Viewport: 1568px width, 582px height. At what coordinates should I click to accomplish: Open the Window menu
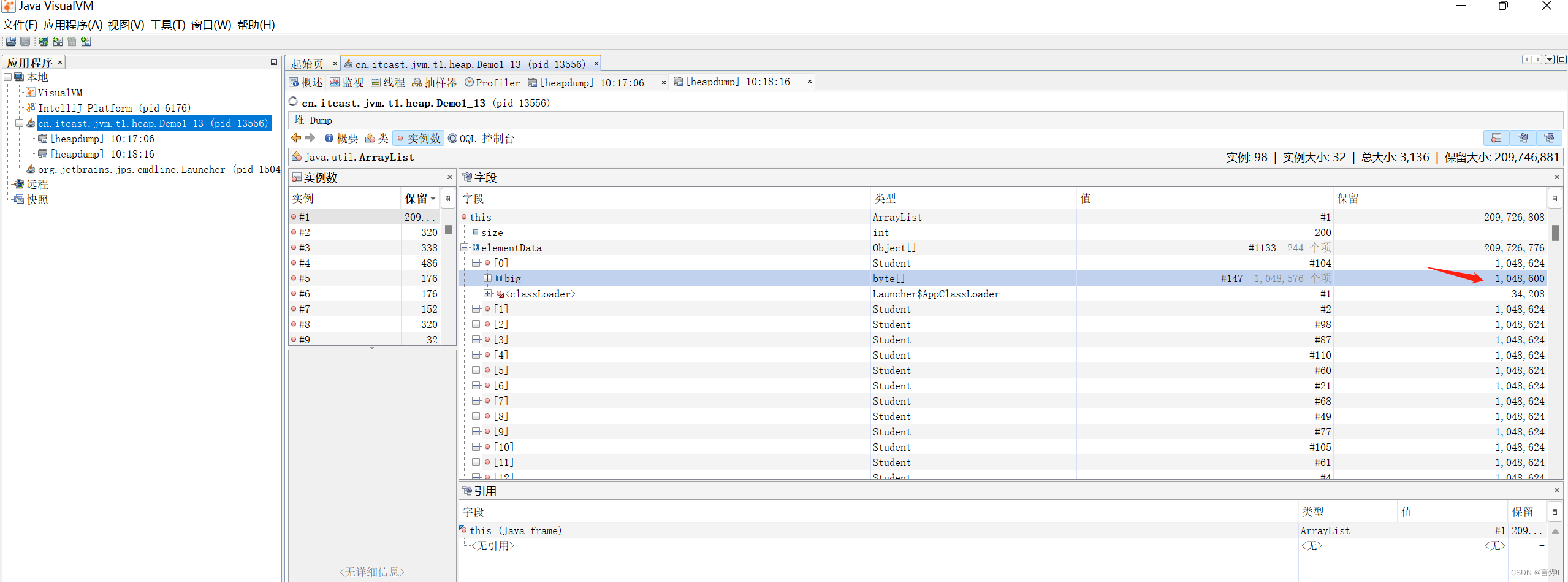point(211,25)
